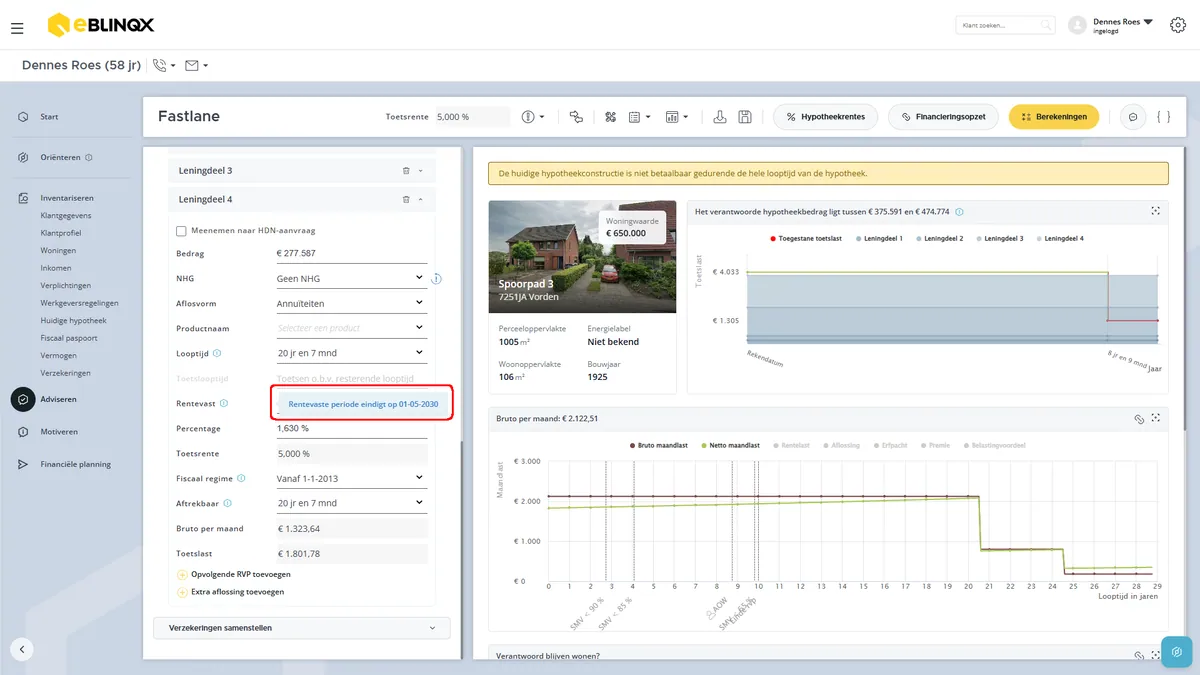This screenshot has height=675, width=1200.
Task: Delete Leningdeel 4 with trash icon
Action: (x=406, y=199)
